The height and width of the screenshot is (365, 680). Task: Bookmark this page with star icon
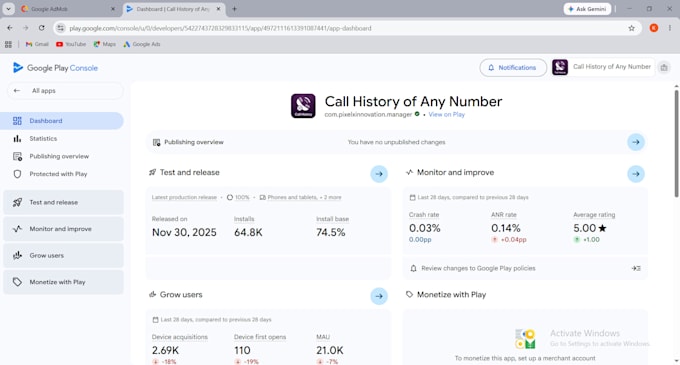[x=631, y=28]
